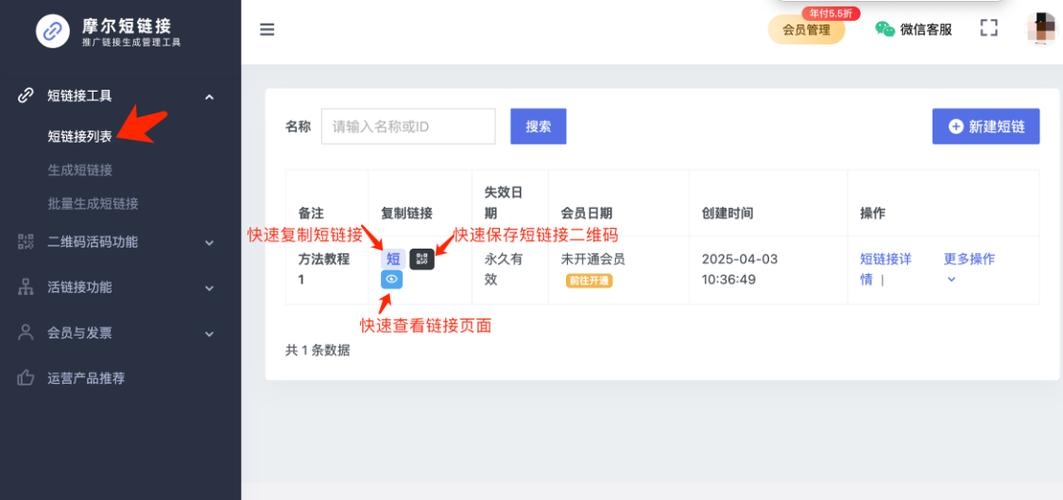Click the 新建短链 button
The image size is (1063, 500).
point(986,126)
